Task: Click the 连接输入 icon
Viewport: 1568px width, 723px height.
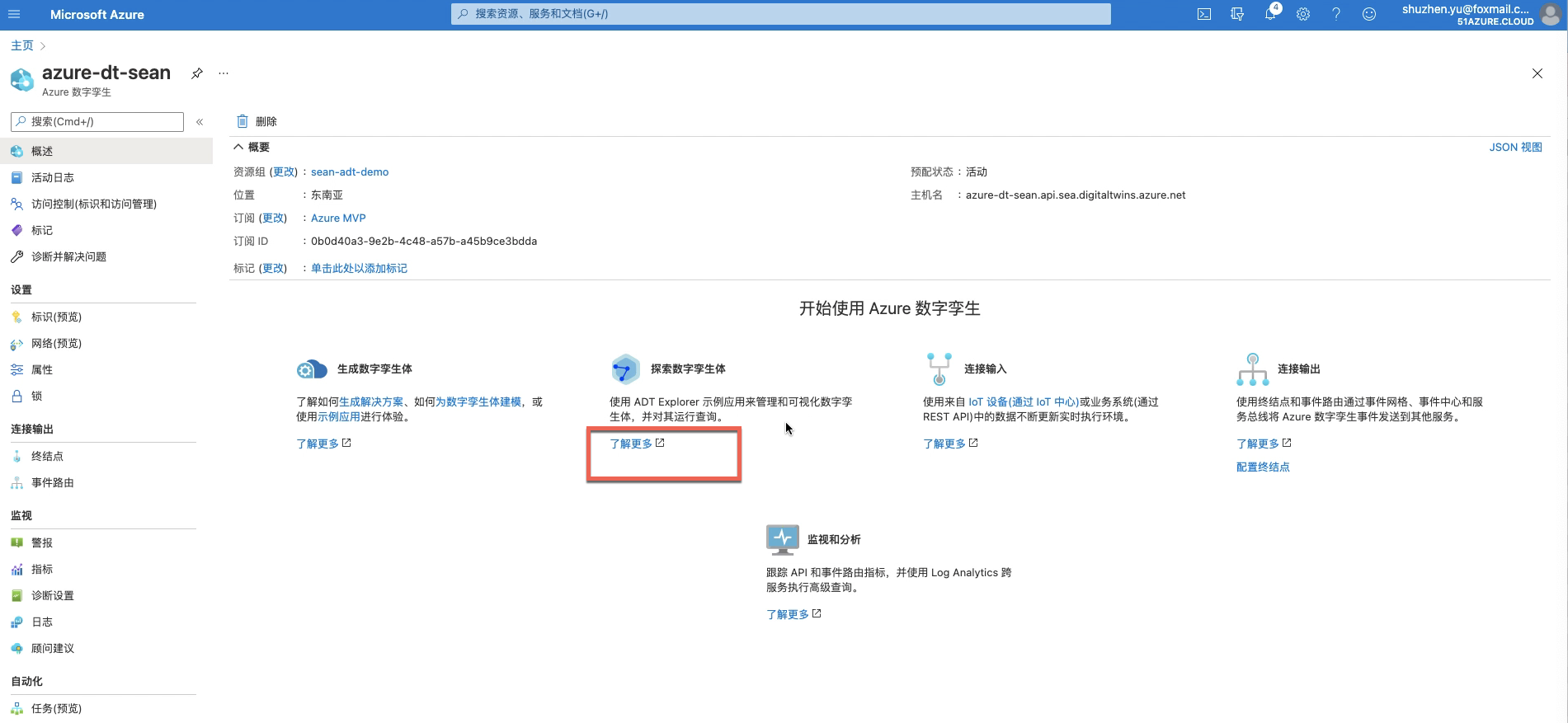Action: click(x=939, y=369)
